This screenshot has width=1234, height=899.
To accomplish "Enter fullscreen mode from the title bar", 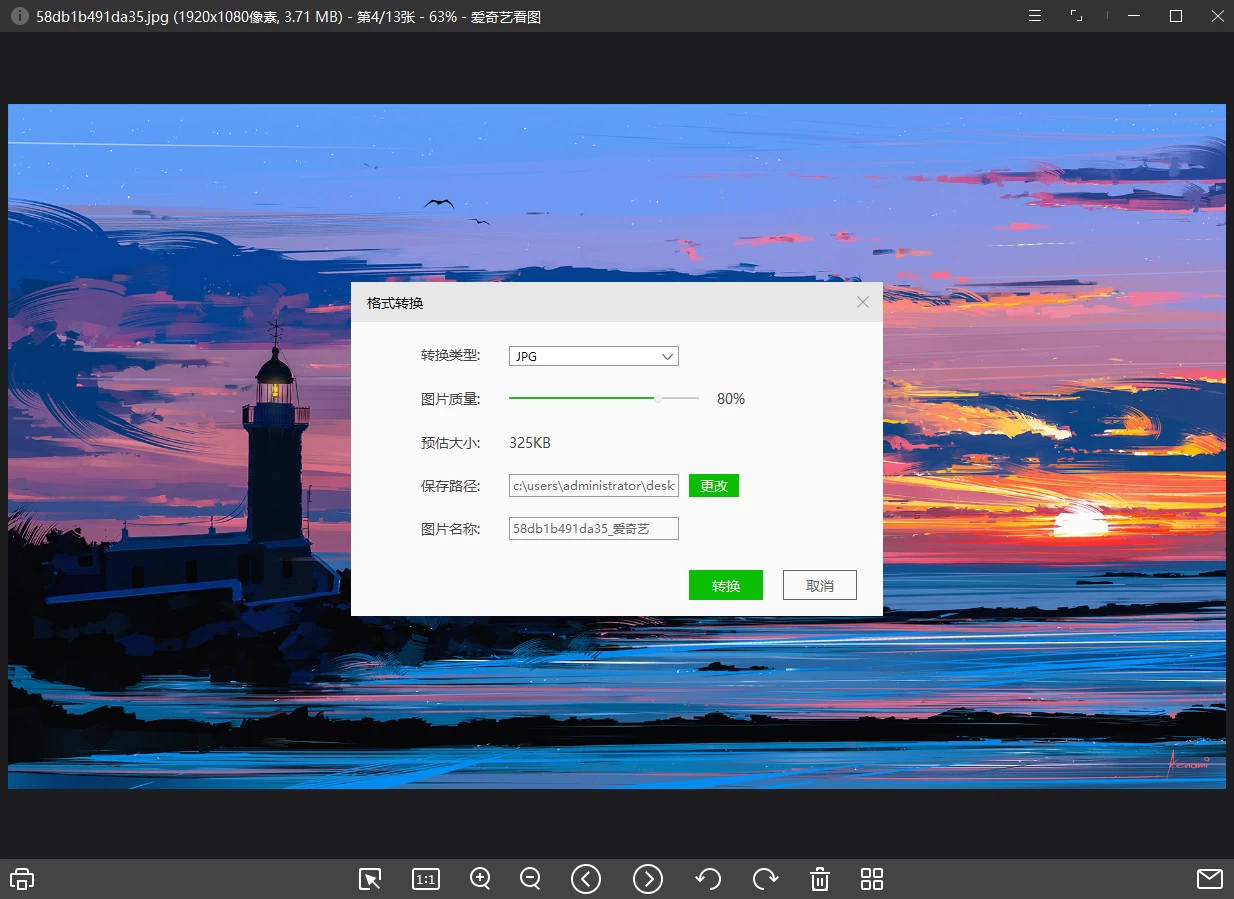I will pos(1076,16).
